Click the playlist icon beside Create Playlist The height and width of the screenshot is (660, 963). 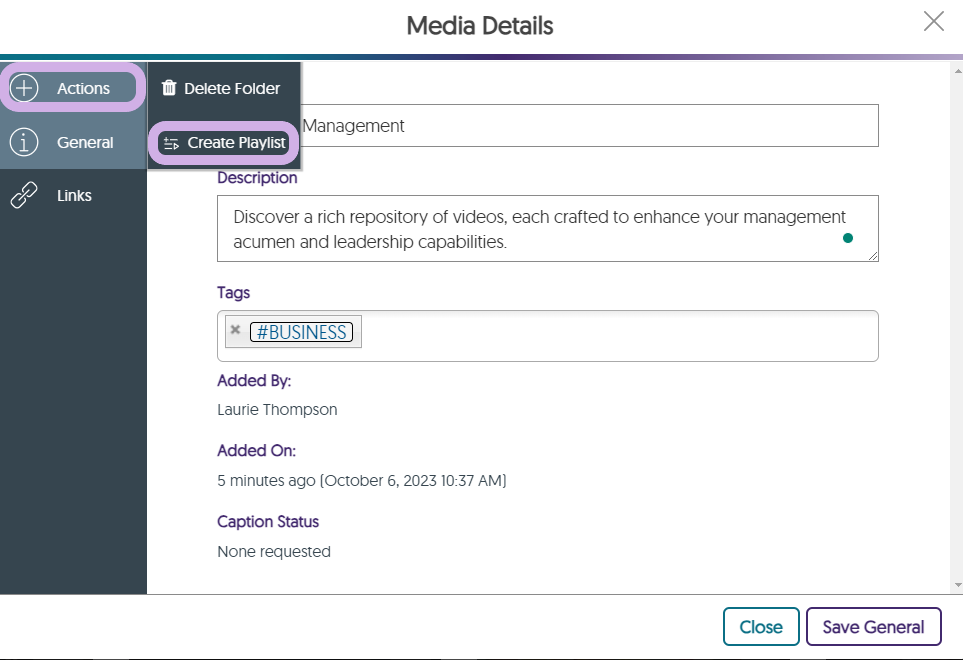tap(171, 143)
